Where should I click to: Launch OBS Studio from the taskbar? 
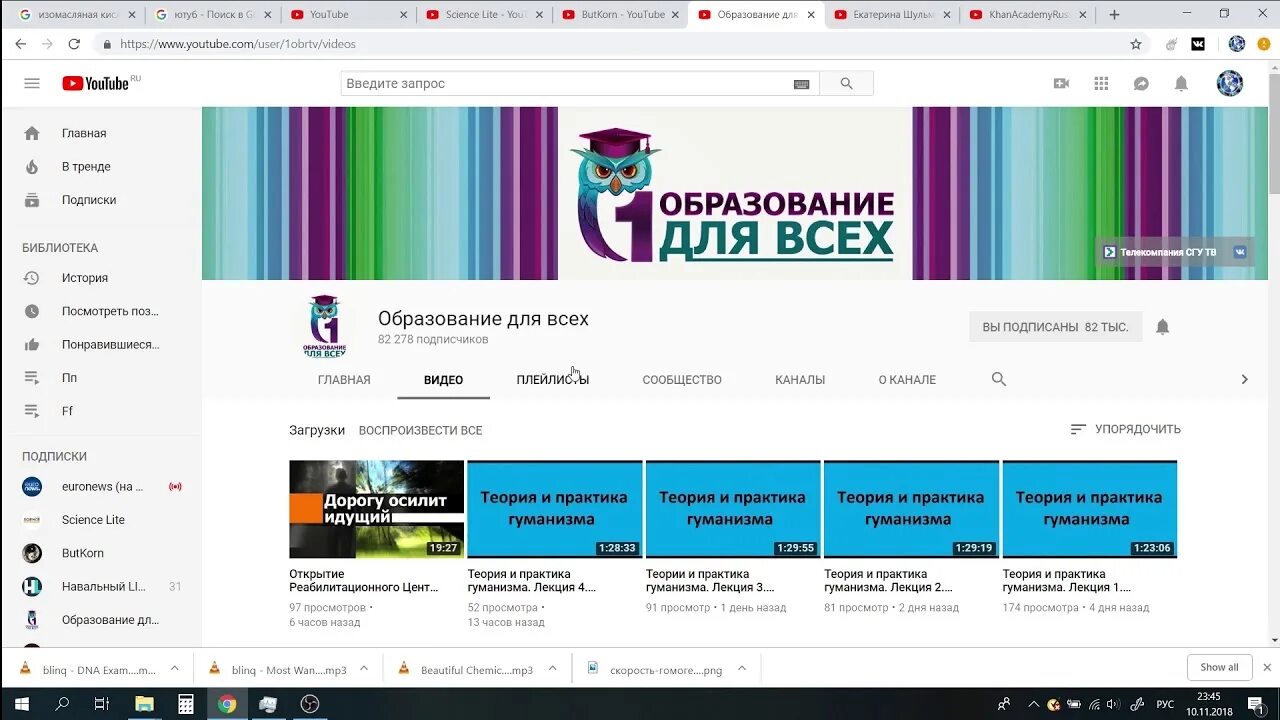pyautogui.click(x=308, y=703)
